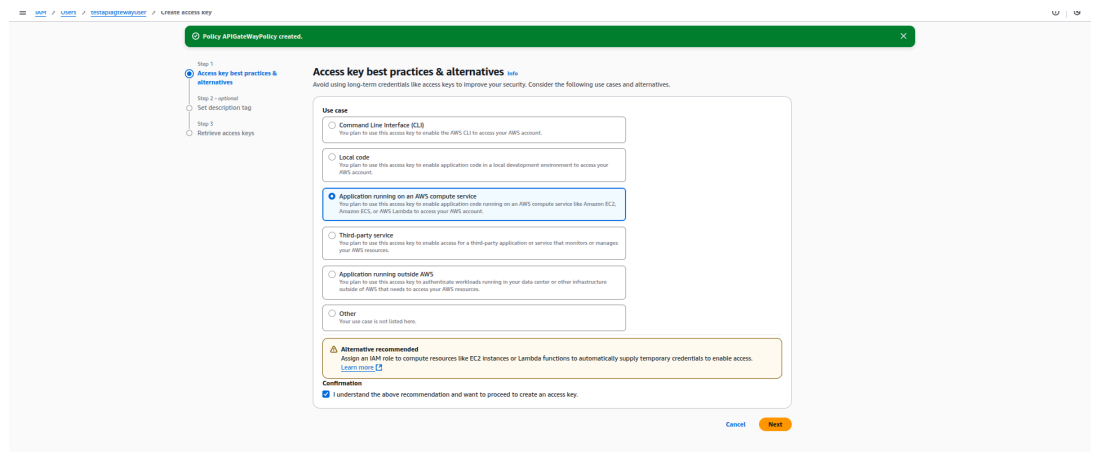This screenshot has height=457, width=1098.
Task: Open the hamburger navigation menu
Action: 23,11
